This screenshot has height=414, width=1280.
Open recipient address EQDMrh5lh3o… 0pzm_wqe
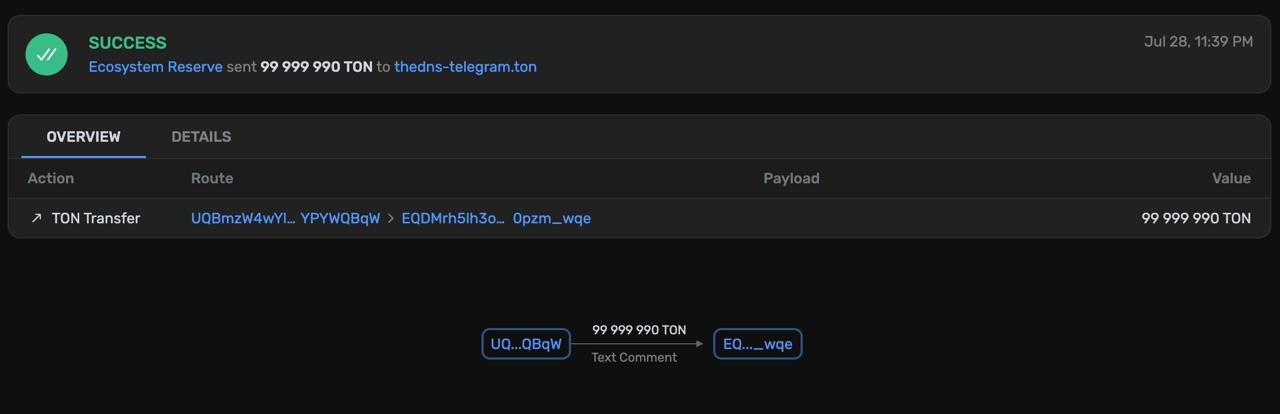point(496,218)
